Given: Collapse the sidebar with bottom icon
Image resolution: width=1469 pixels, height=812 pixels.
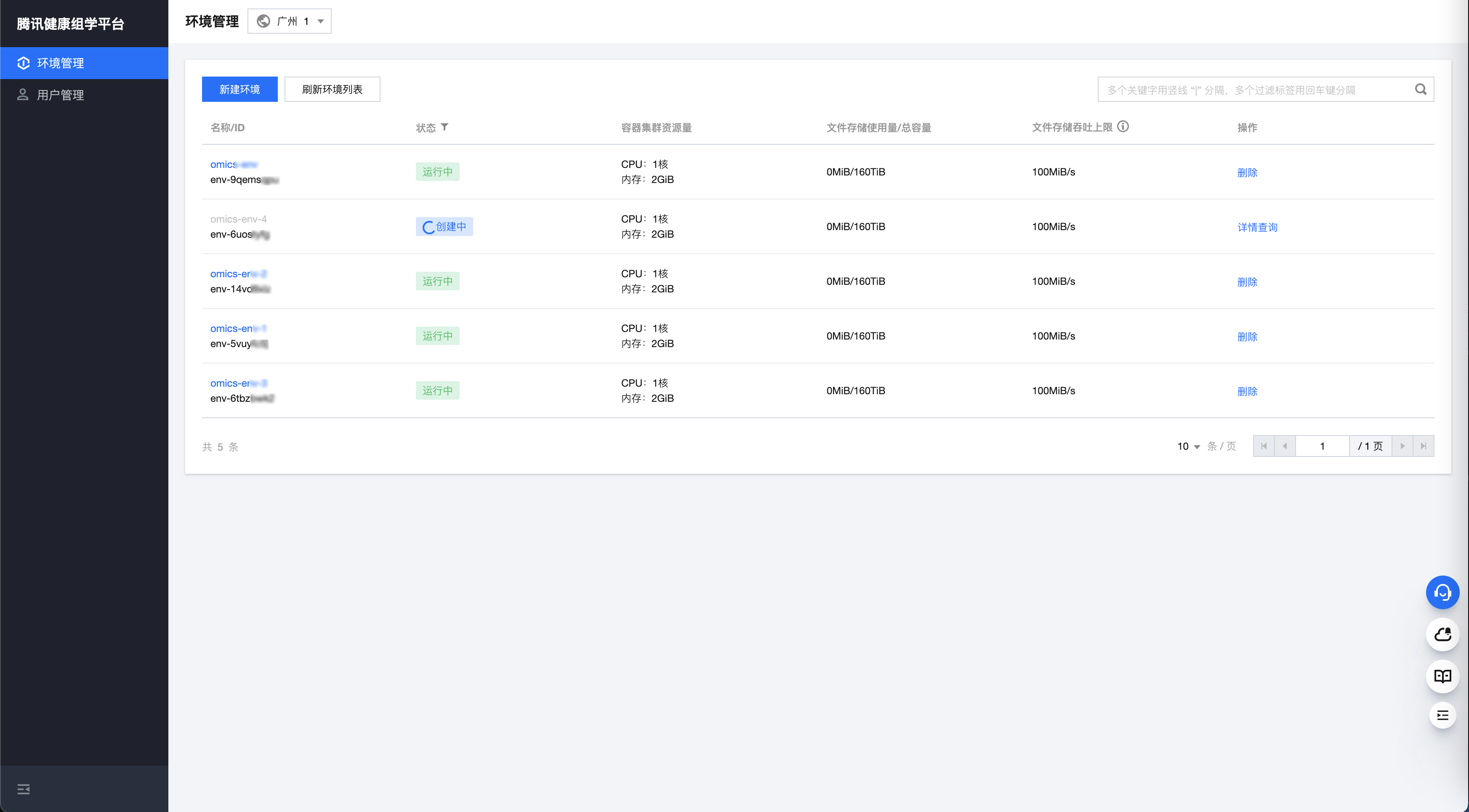Looking at the screenshot, I should point(24,789).
